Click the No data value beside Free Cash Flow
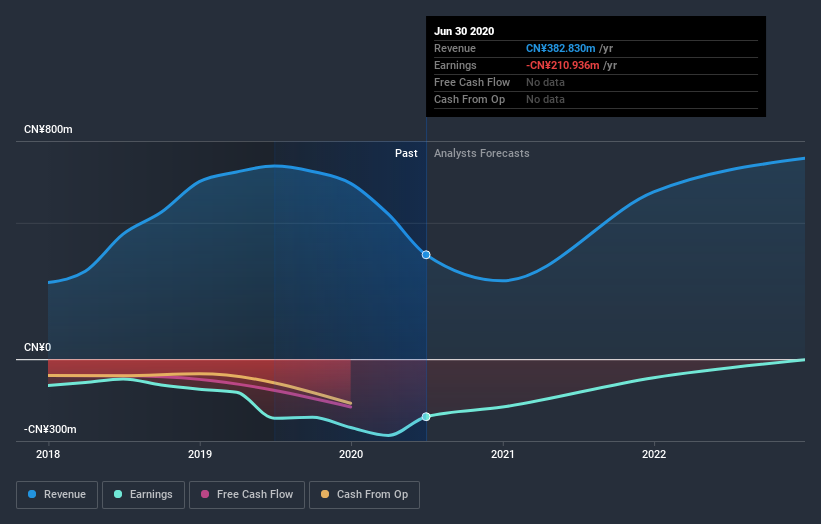821x524 pixels. point(546,83)
